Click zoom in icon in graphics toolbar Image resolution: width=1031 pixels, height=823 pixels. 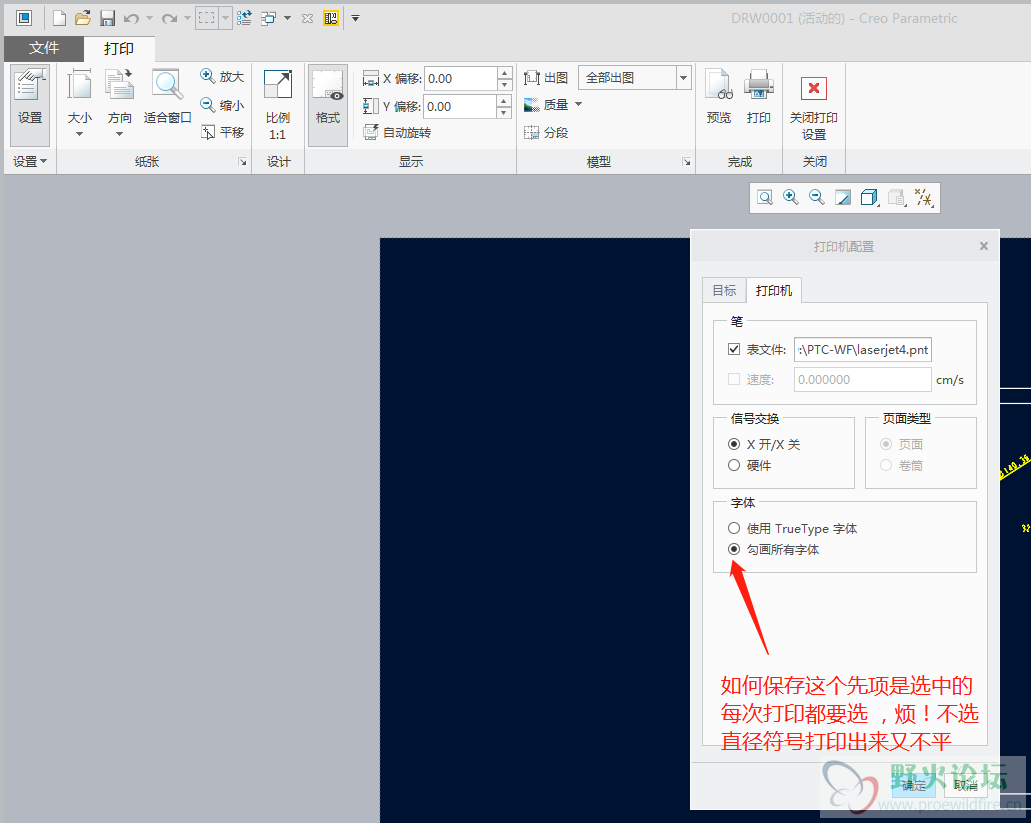click(790, 198)
